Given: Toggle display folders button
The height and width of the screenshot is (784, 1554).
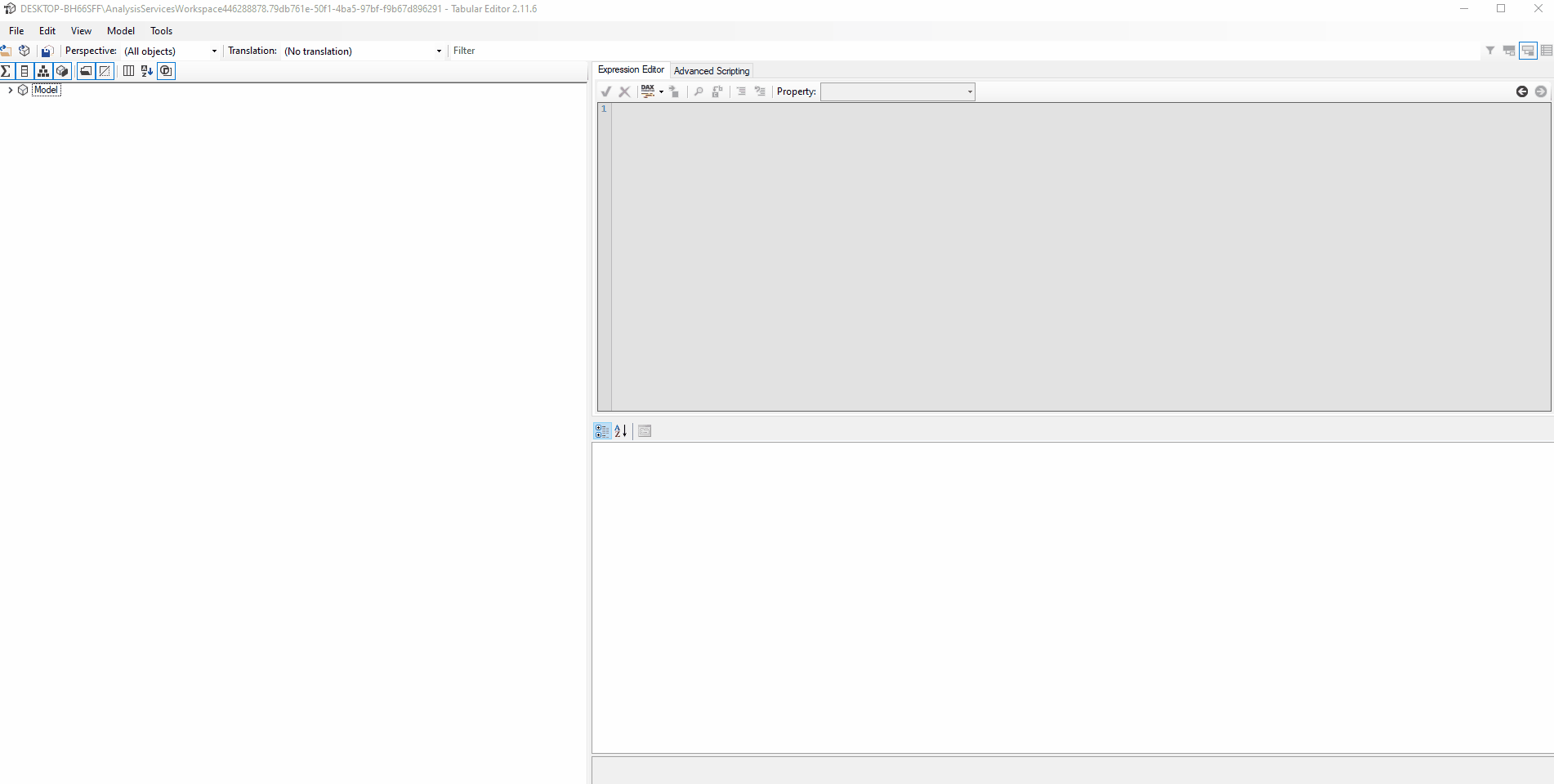Looking at the screenshot, I should click(86, 71).
